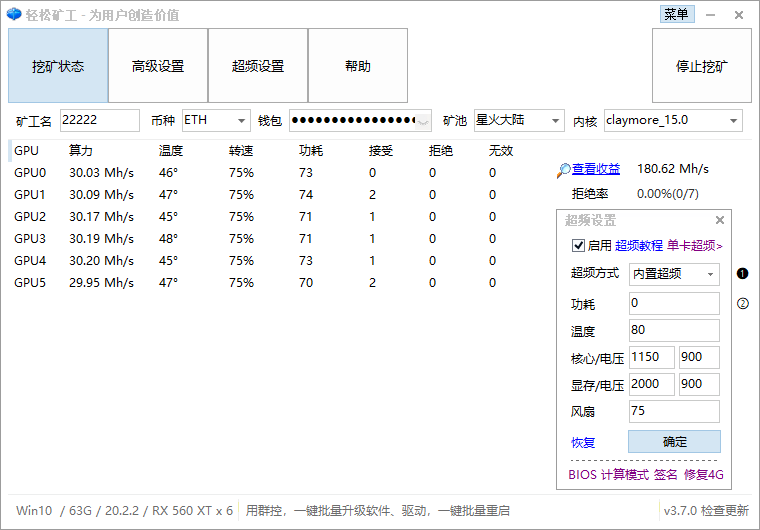Click the 矿工名 input field
The image size is (760, 530).
pyautogui.click(x=99, y=121)
